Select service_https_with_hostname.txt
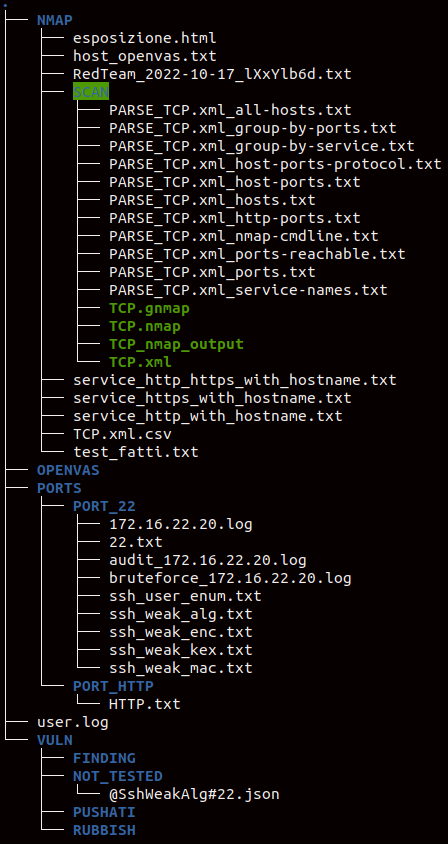Viewport: 448px width, 844px height. click(212, 398)
